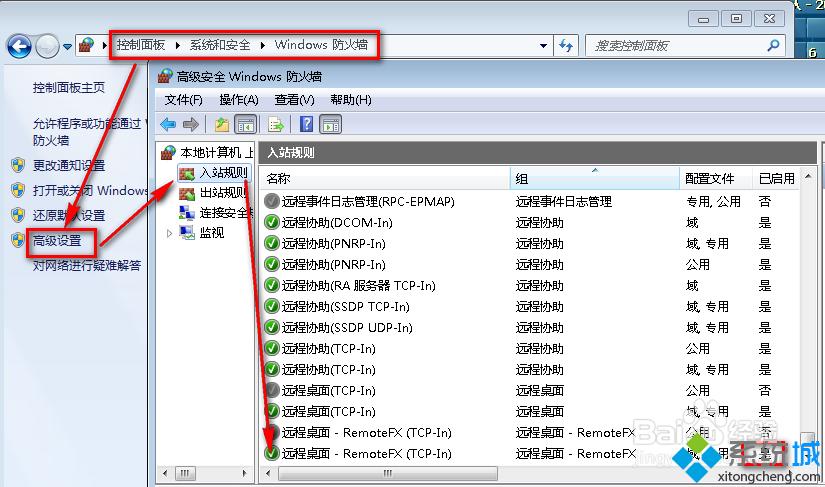Click green check icon of 远程协助(DCOM-In)
825x487 pixels.
pyautogui.click(x=271, y=222)
